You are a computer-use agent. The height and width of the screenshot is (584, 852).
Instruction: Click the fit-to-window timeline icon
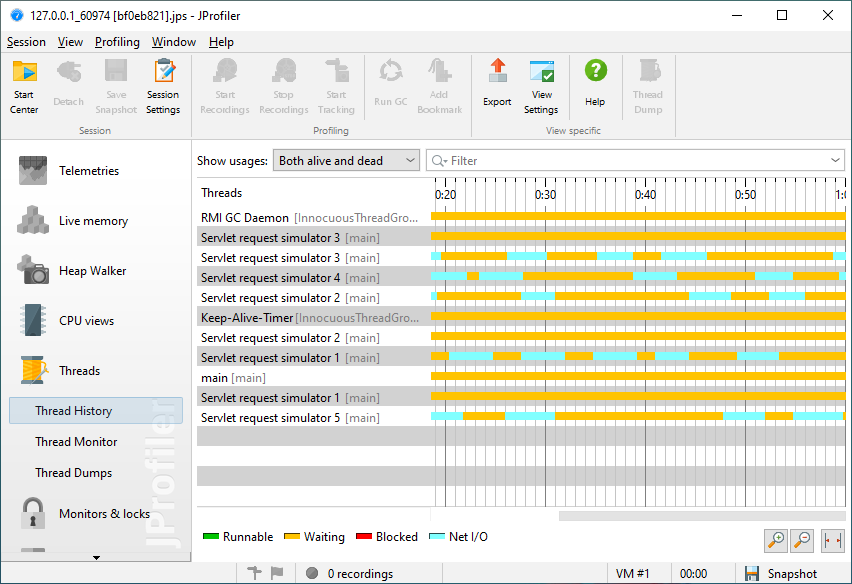pos(832,541)
